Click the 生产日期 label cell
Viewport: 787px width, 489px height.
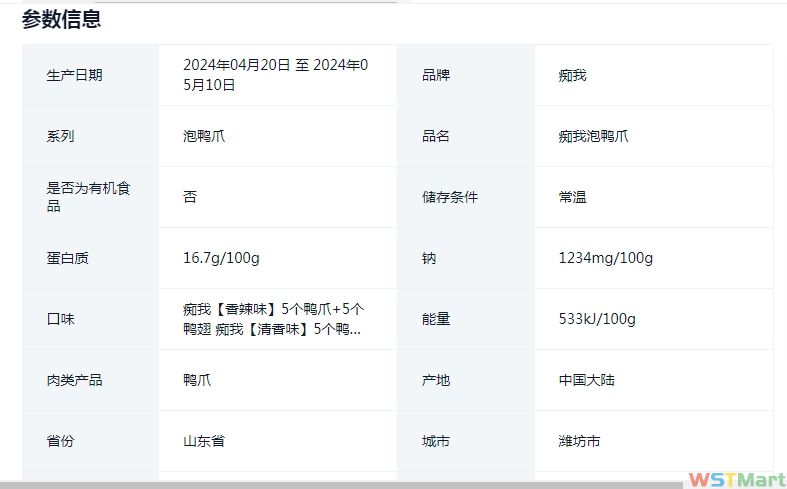pyautogui.click(x=74, y=75)
